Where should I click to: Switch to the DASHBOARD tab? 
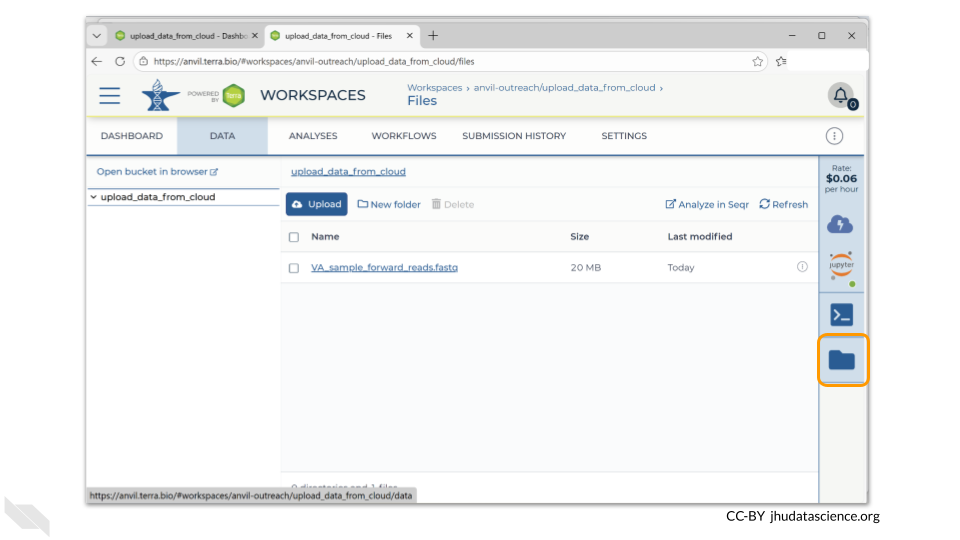132,136
